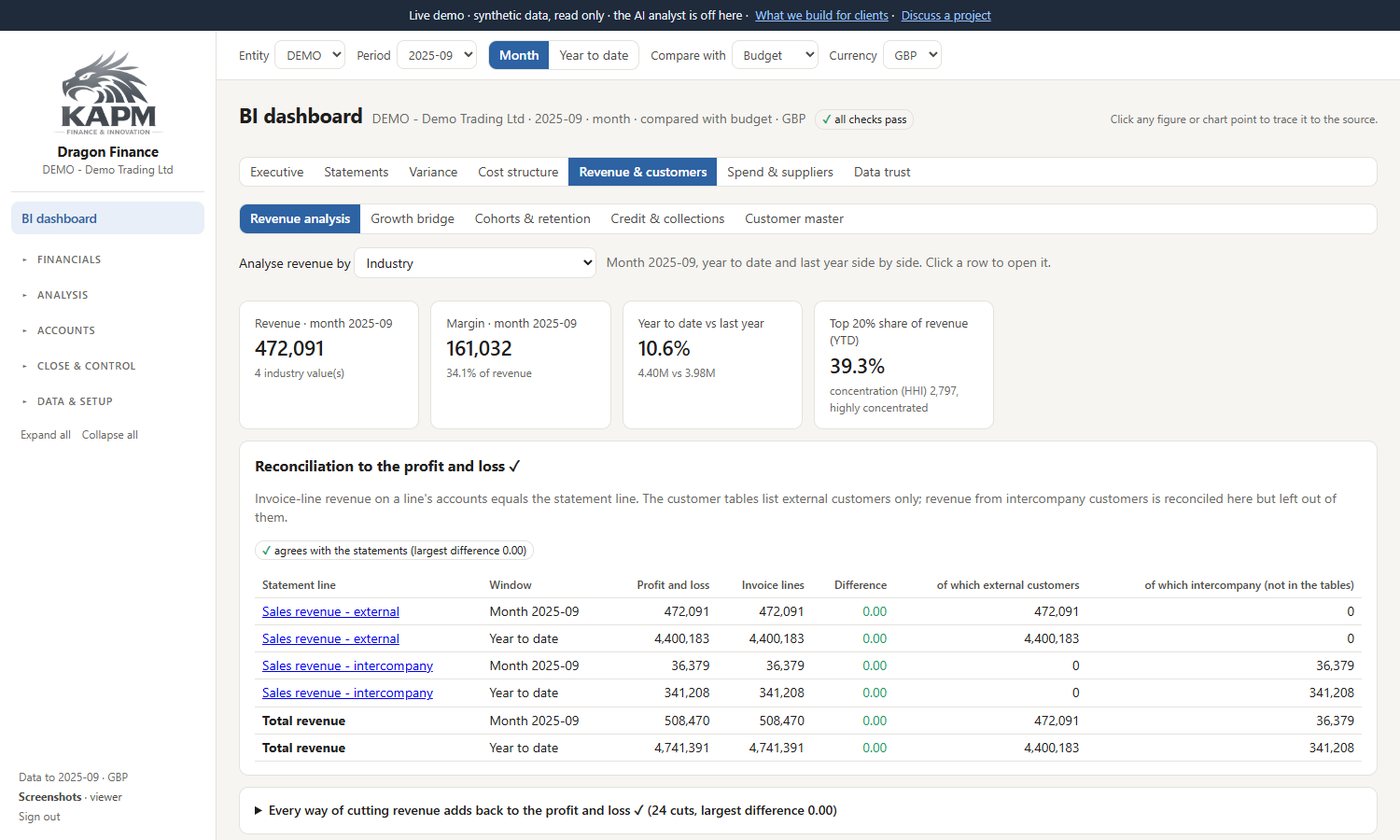
Task: Click the KAPM dragon logo
Action: (x=107, y=93)
